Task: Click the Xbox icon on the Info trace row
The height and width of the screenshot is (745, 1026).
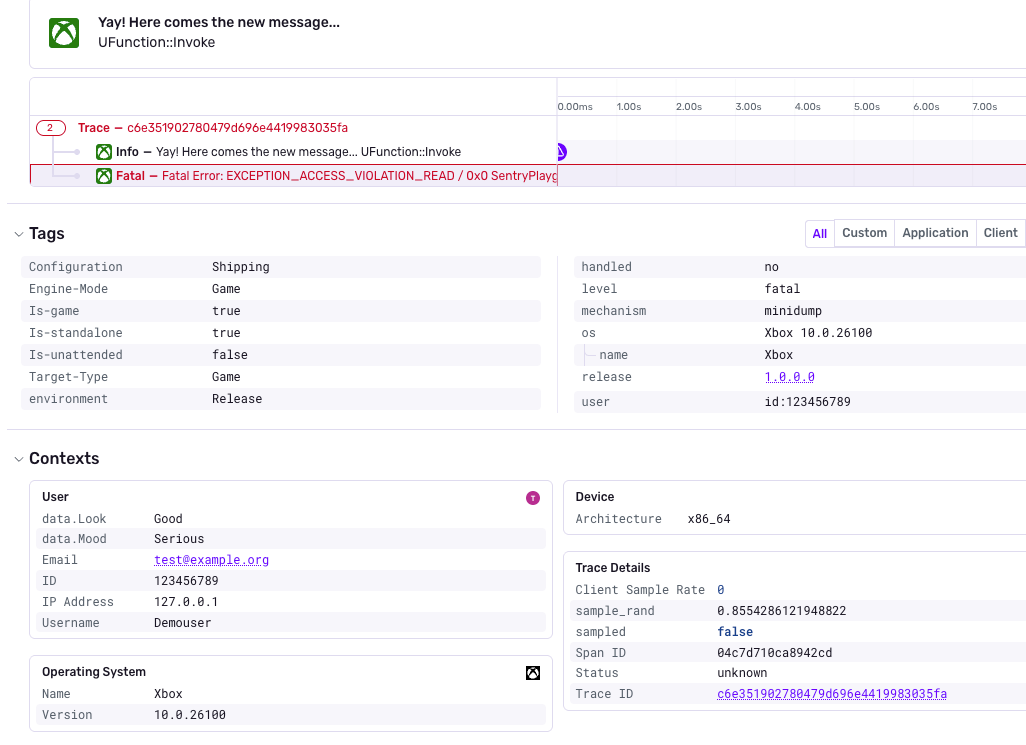Action: (x=103, y=152)
